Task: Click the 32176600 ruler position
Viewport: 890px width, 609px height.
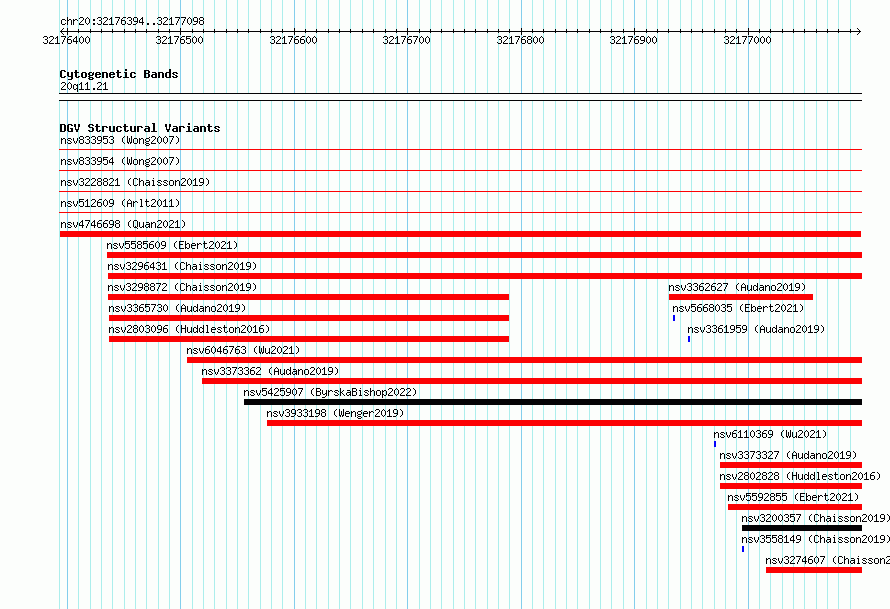Action: [293, 40]
